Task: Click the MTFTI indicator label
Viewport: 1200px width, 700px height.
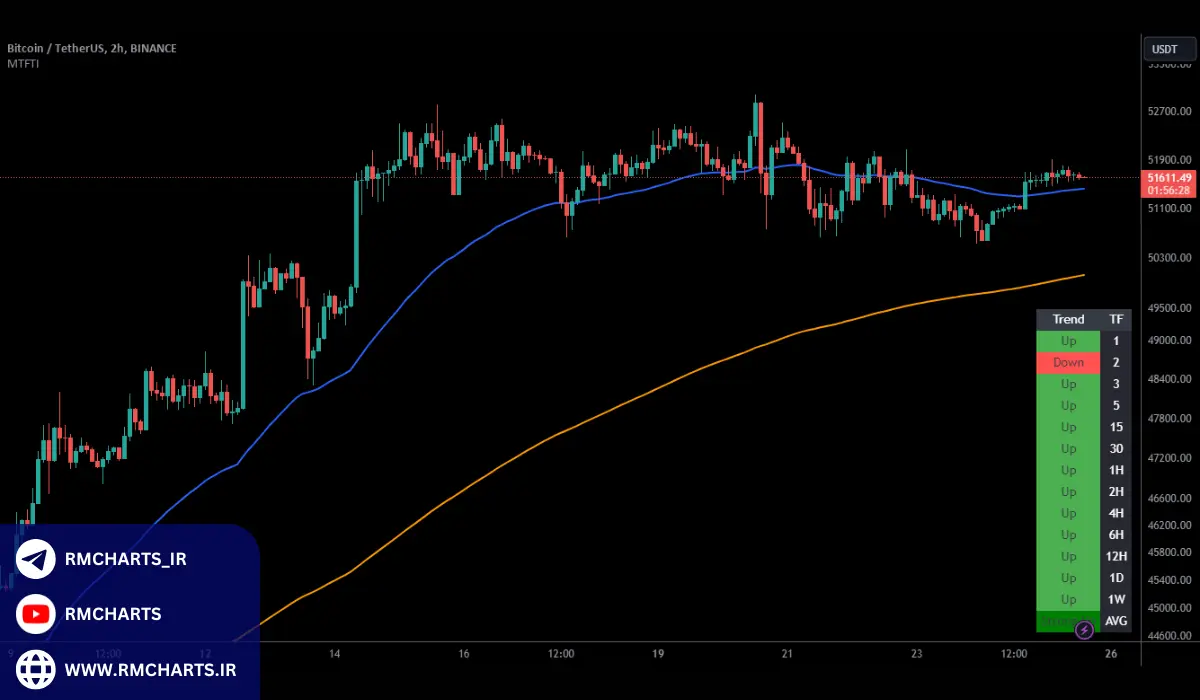Action: click(x=22, y=64)
